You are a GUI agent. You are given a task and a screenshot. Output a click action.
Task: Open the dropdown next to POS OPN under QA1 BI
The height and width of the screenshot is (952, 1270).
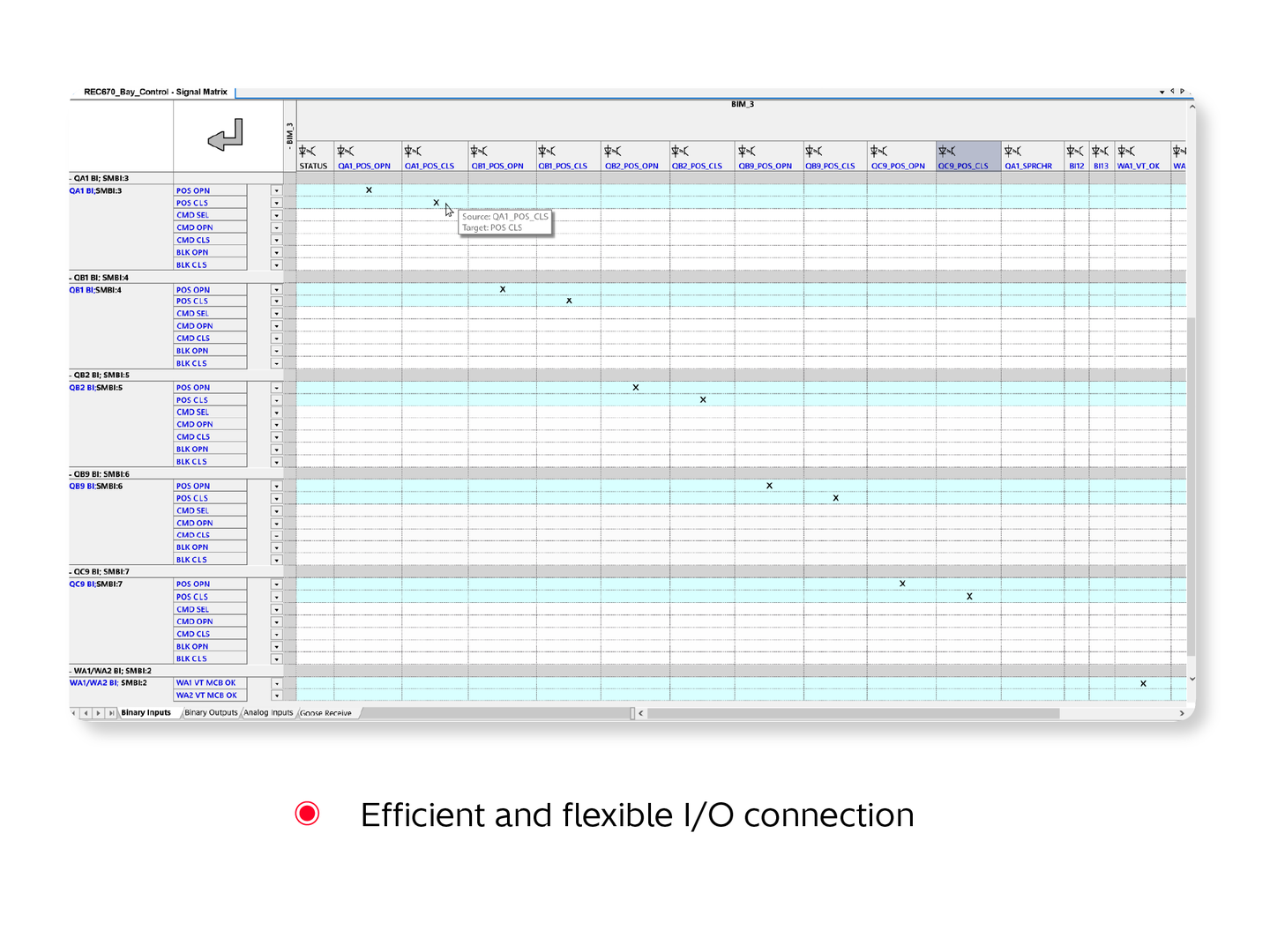point(276,190)
